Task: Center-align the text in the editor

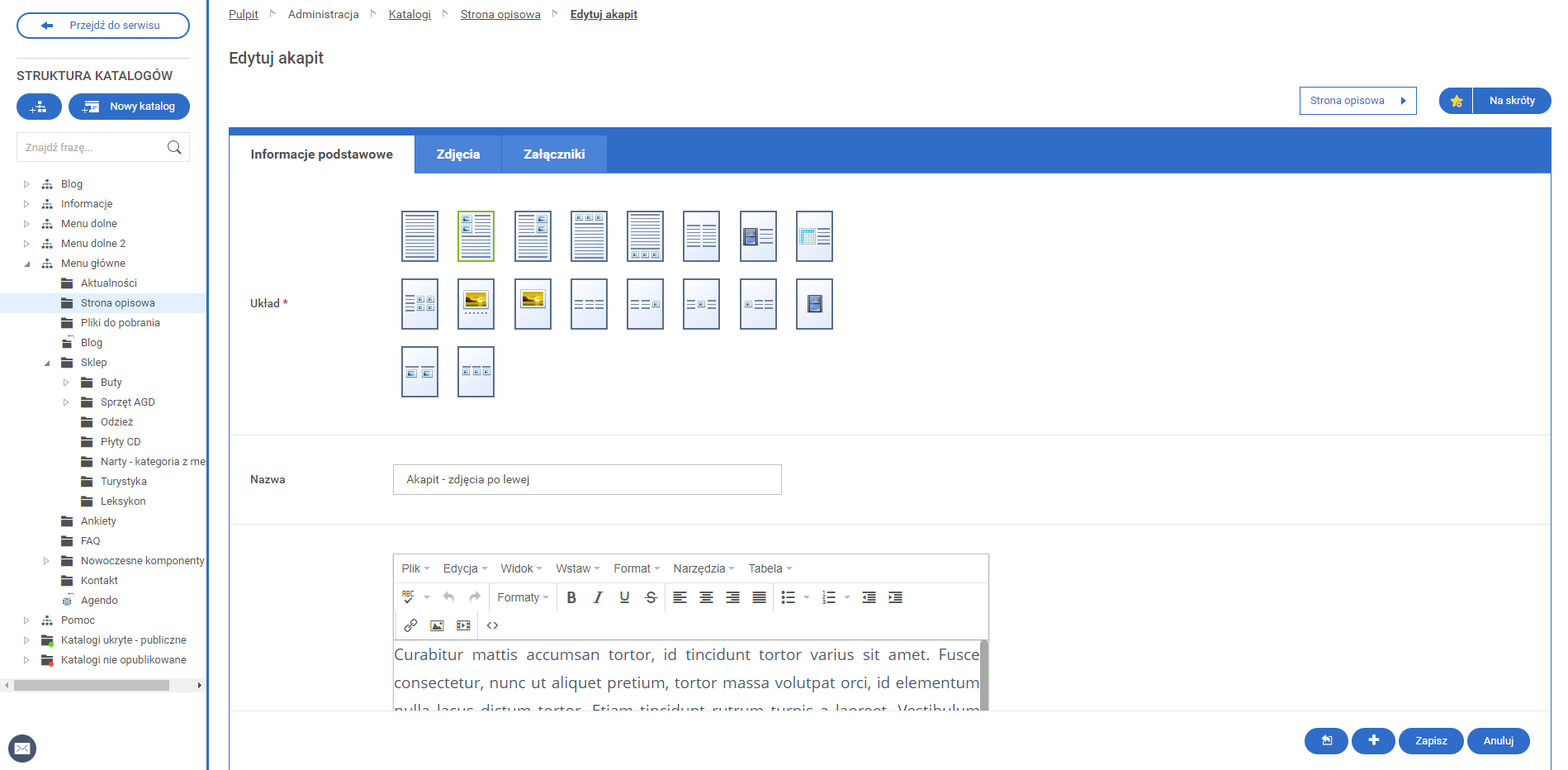Action: 706,597
